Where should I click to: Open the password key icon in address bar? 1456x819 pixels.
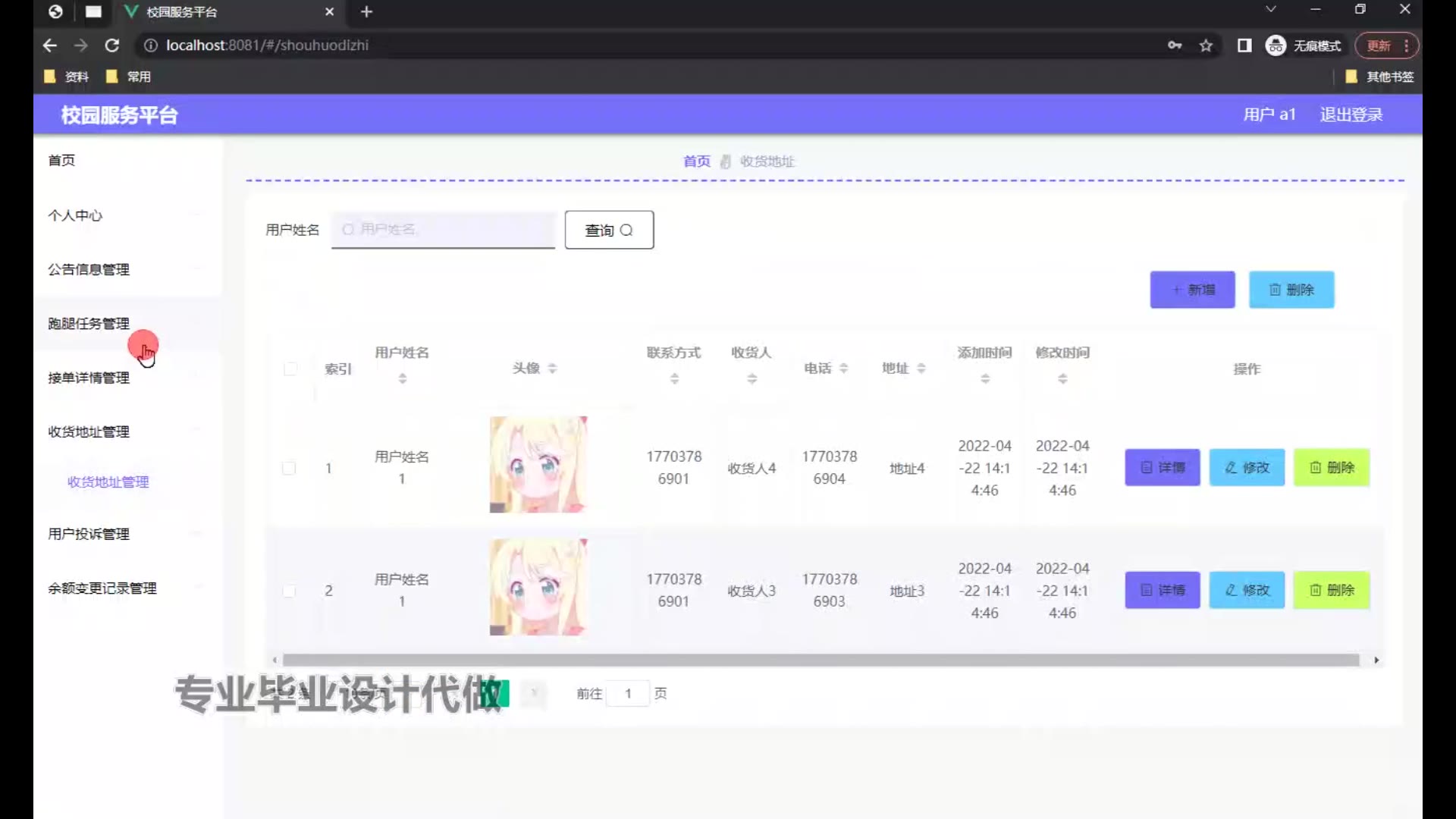coord(1175,45)
